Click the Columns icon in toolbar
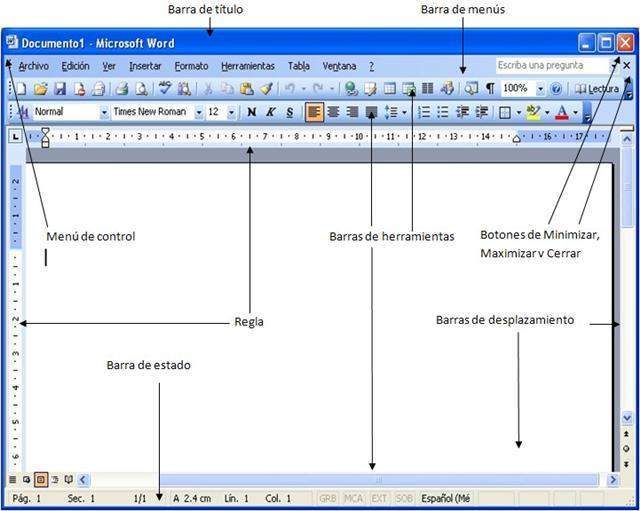Image resolution: width=640 pixels, height=511 pixels. tap(427, 89)
